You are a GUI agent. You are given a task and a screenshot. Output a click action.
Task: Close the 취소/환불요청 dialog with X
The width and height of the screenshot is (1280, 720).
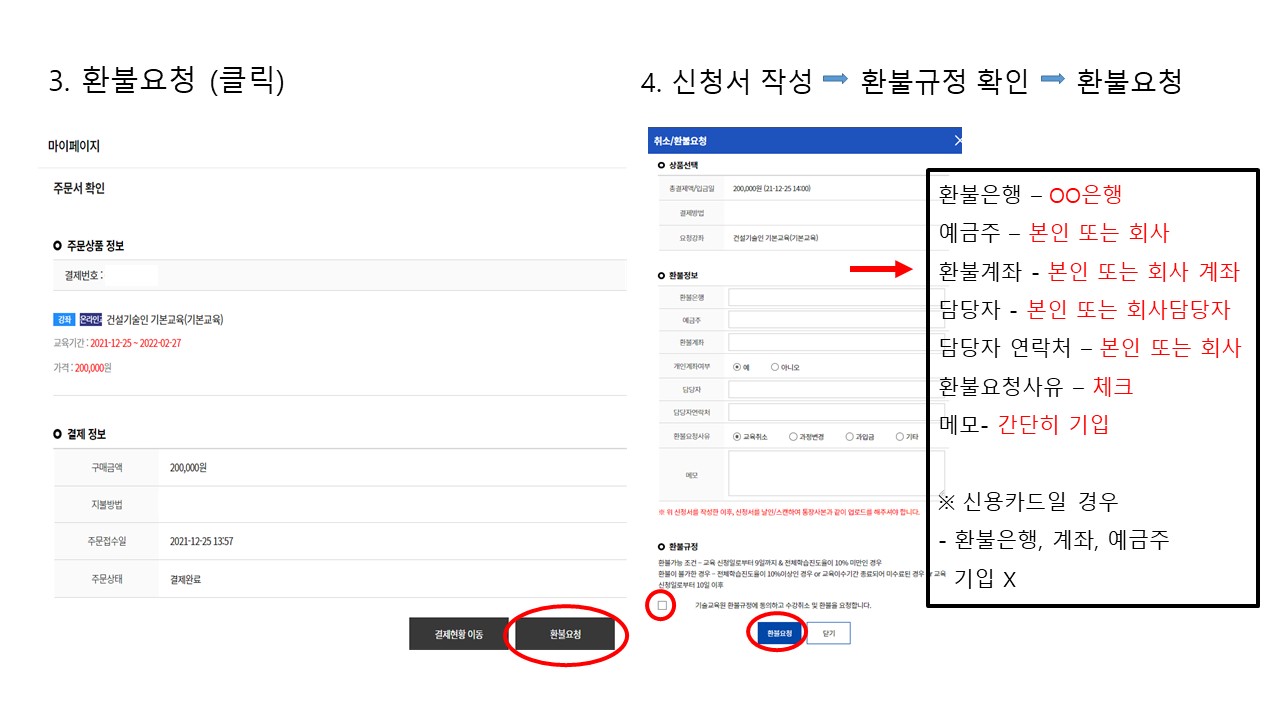click(957, 141)
